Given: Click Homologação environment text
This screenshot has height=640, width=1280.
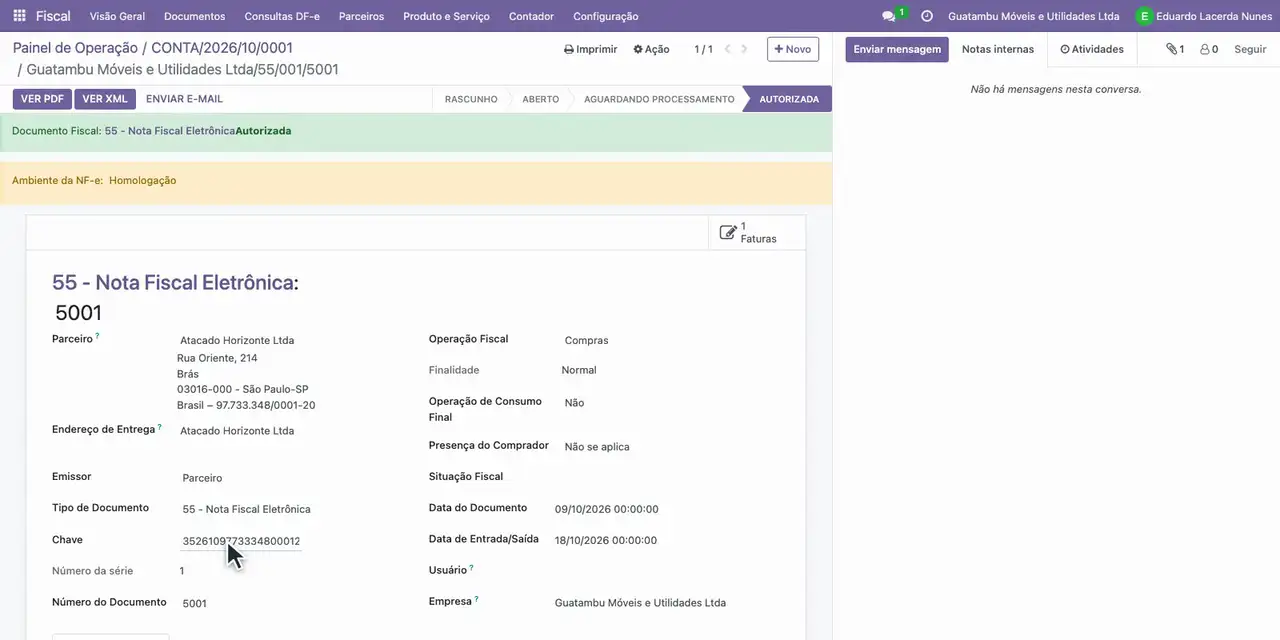Looking at the screenshot, I should (142, 180).
